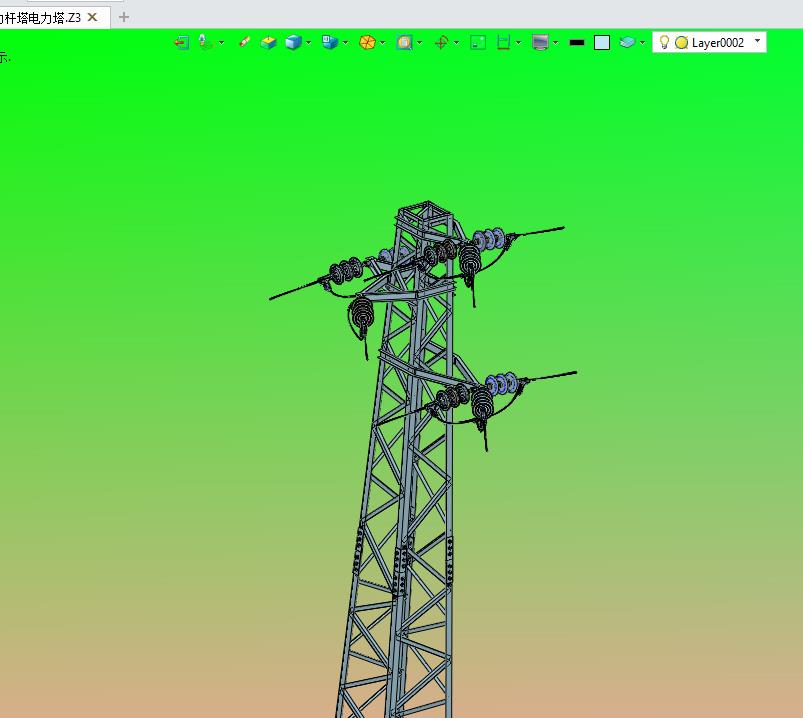Open dropdown beside the figure-on-path icon
This screenshot has width=803, height=718.
(221, 43)
